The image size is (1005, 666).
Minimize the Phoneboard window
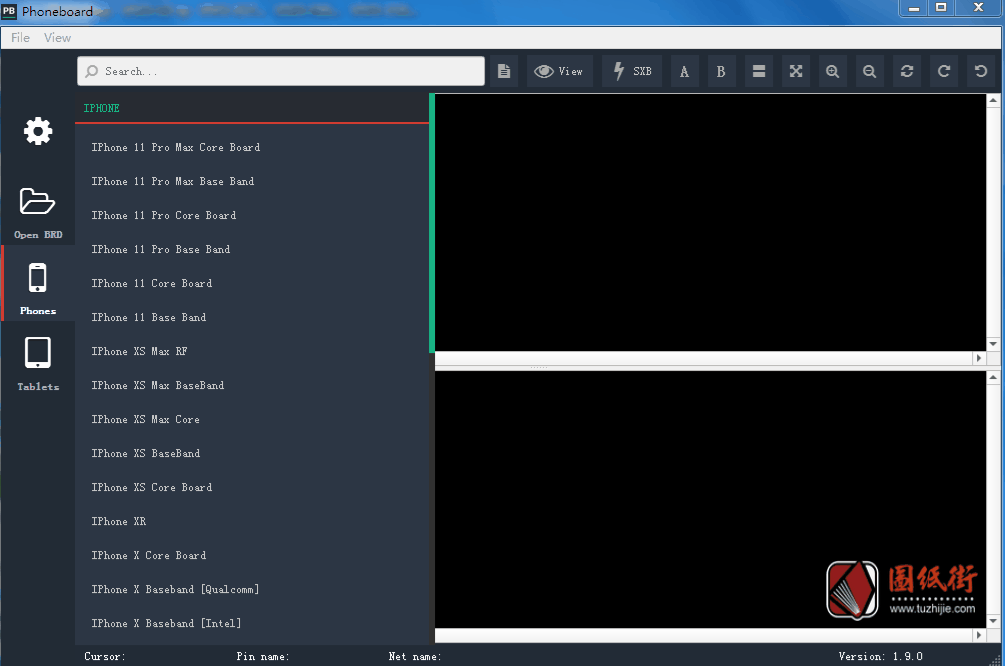point(914,8)
